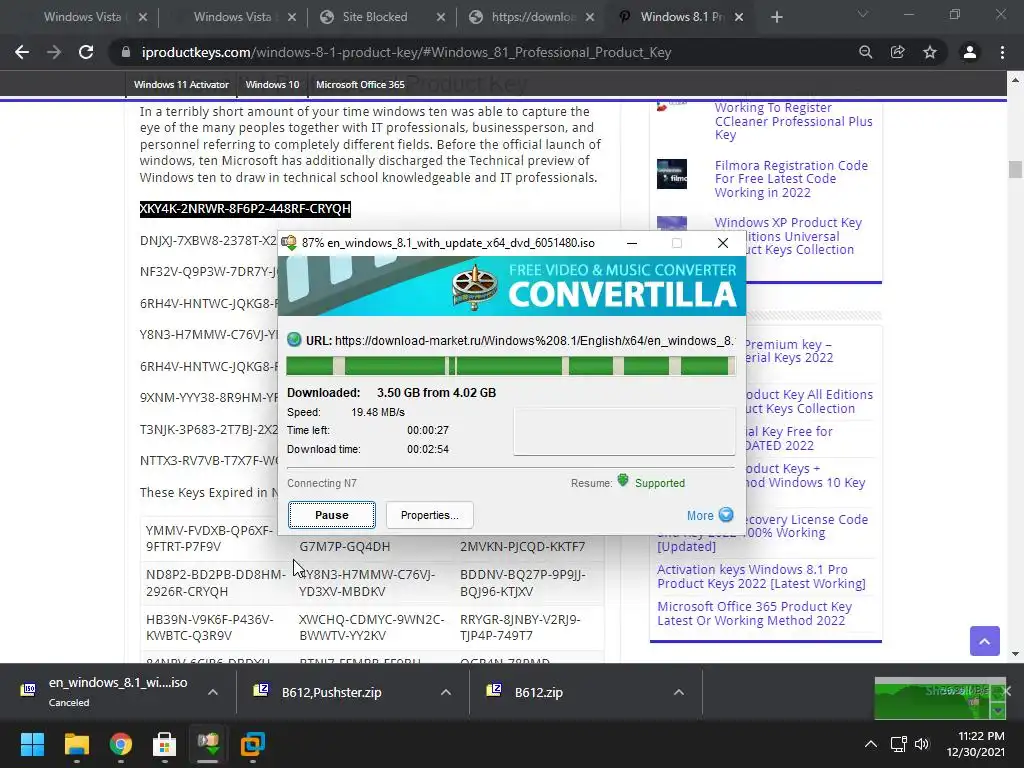Image resolution: width=1024 pixels, height=768 pixels.
Task: Open a new browser tab
Action: click(776, 17)
